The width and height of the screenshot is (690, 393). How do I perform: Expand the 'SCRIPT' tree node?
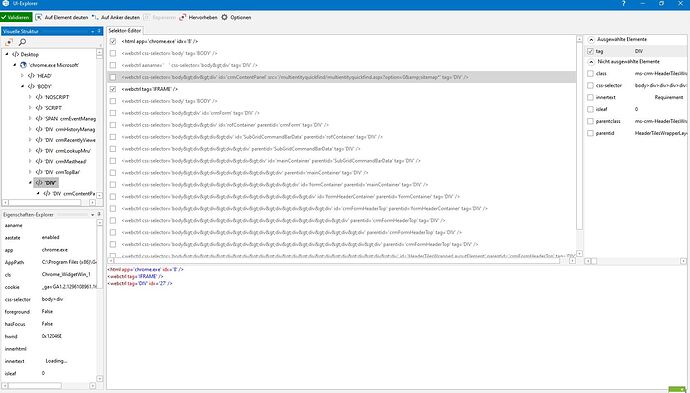coord(30,108)
